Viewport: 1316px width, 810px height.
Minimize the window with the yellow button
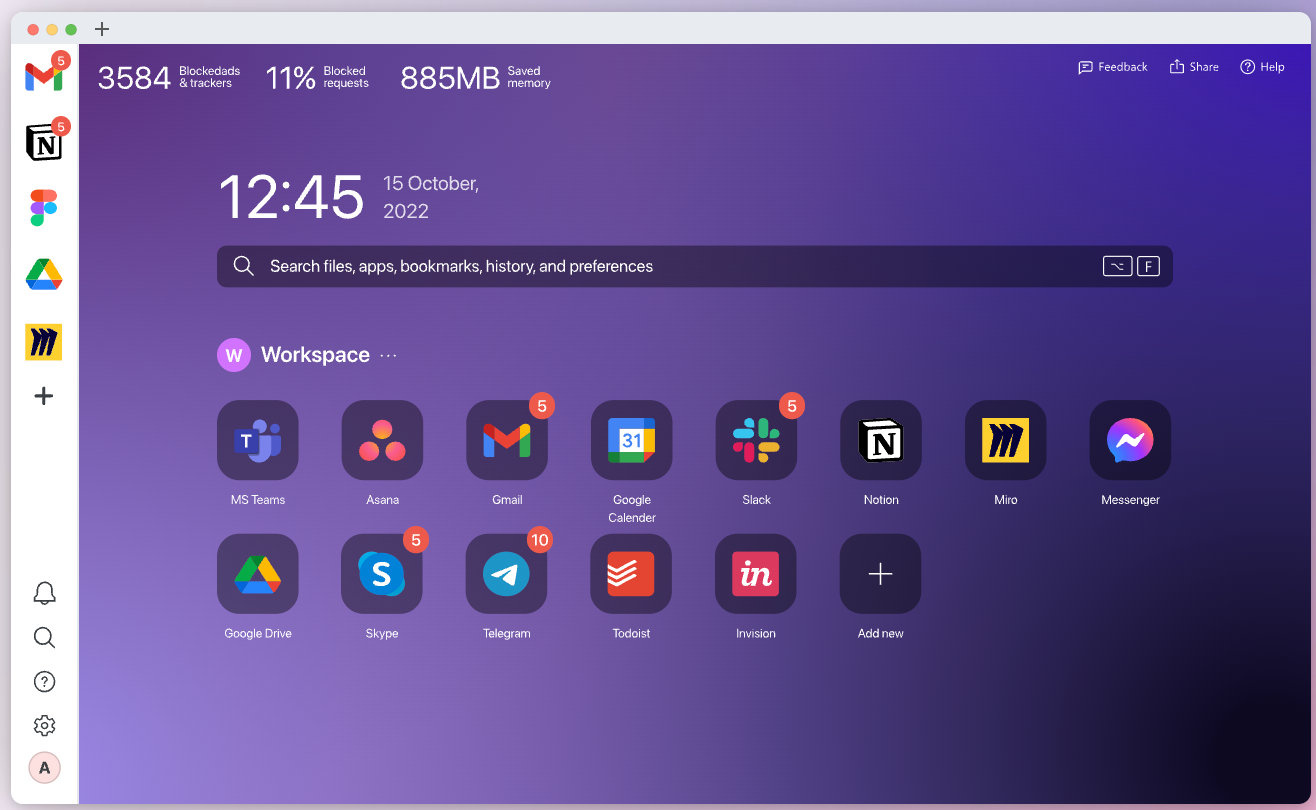pos(52,29)
